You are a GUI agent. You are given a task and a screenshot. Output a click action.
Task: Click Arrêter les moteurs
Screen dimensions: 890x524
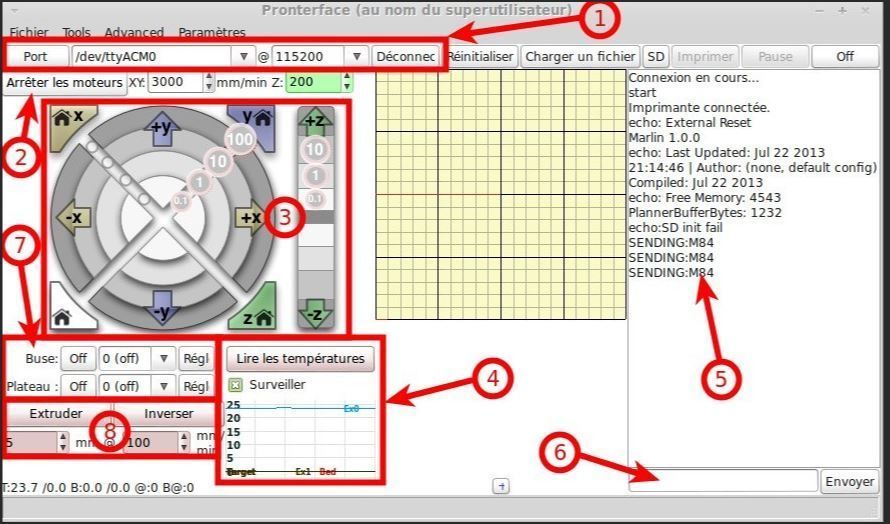[65, 83]
